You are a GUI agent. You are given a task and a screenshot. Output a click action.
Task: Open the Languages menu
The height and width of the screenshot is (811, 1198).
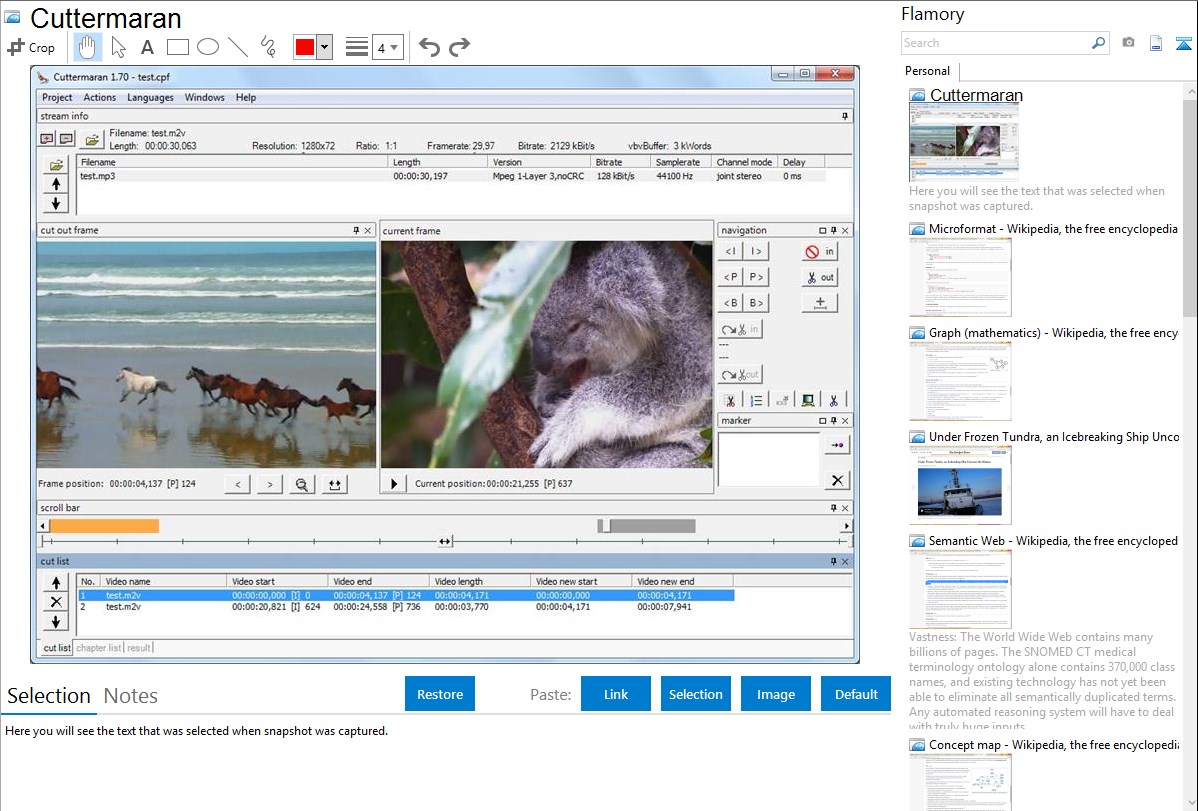point(150,97)
